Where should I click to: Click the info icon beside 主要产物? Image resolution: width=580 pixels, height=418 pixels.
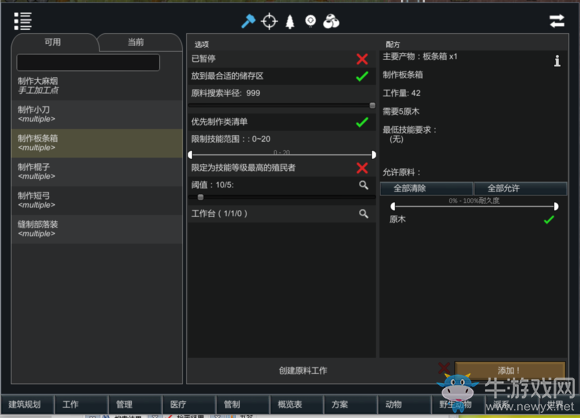(x=557, y=61)
